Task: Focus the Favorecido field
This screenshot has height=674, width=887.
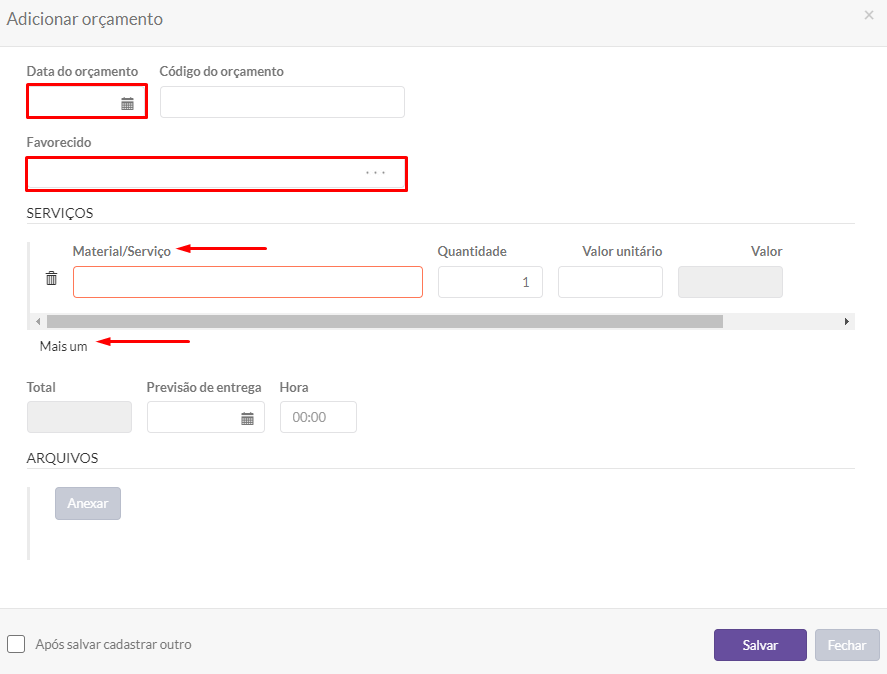Action: click(x=216, y=173)
